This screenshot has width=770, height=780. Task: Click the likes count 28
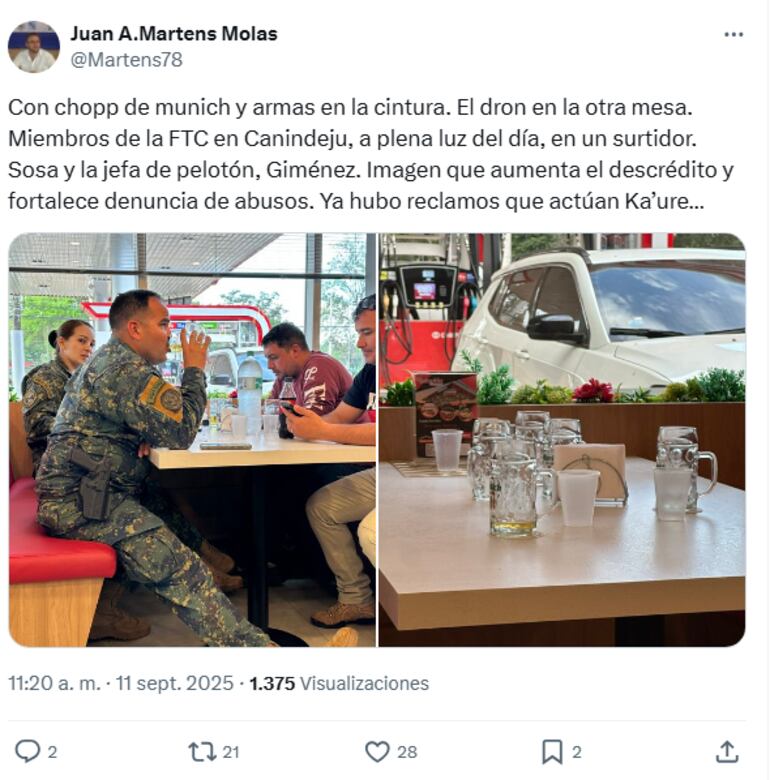pyautogui.click(x=407, y=752)
